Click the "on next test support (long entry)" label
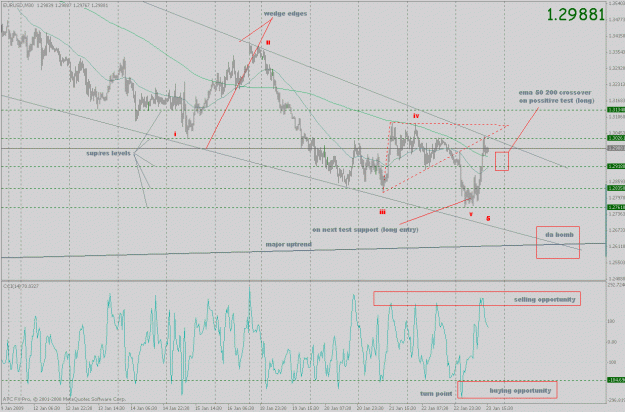The width and height of the screenshot is (625, 412). pyautogui.click(x=365, y=230)
